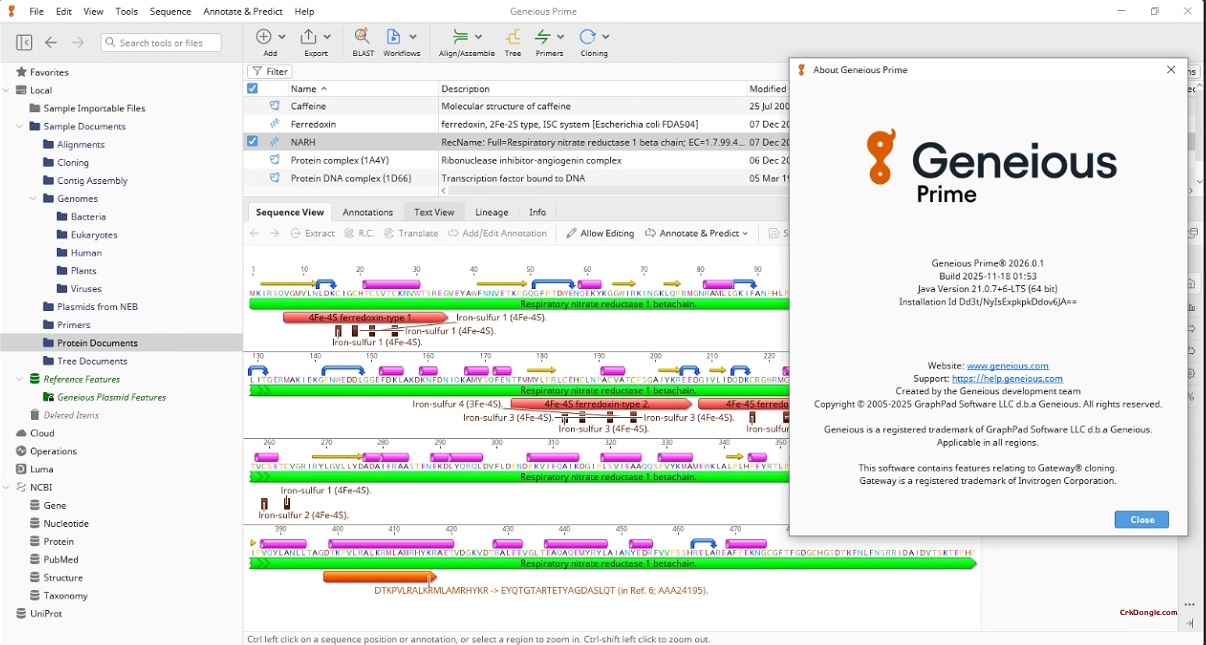This screenshot has height=645, width=1206.
Task: Click Close button in About dialog
Action: pyautogui.click(x=1142, y=520)
